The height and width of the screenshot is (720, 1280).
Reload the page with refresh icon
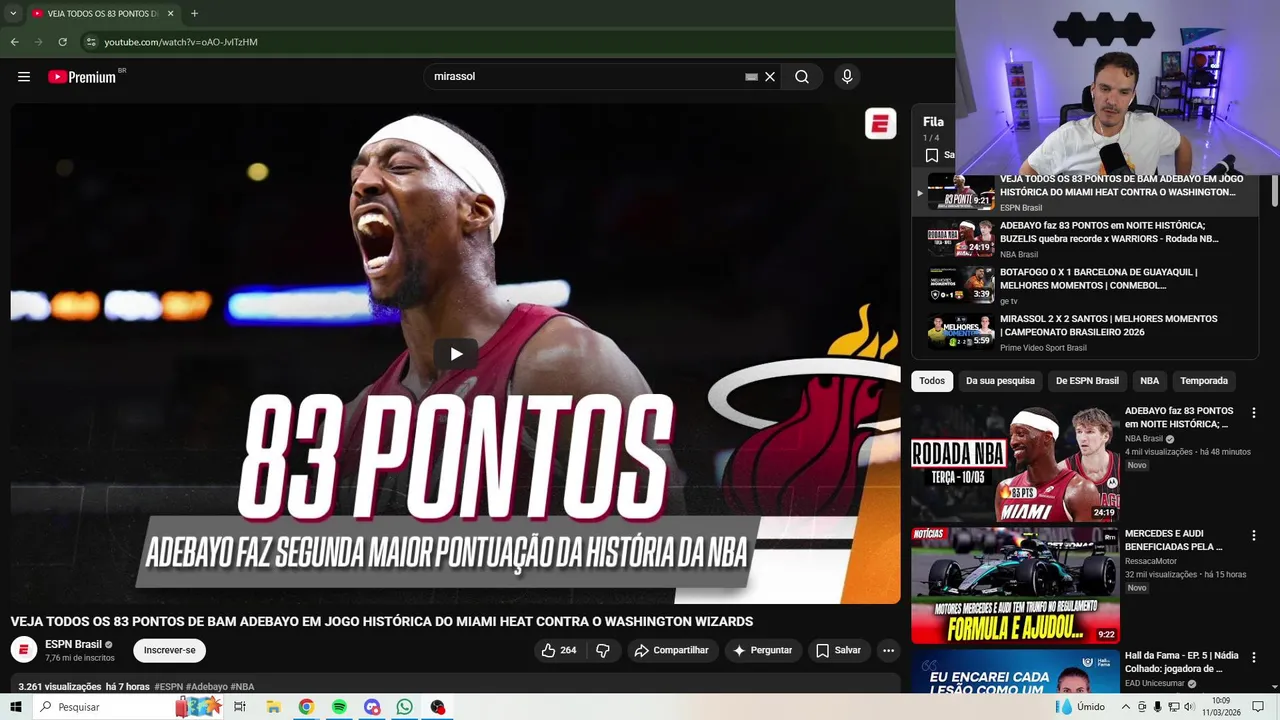point(62,42)
